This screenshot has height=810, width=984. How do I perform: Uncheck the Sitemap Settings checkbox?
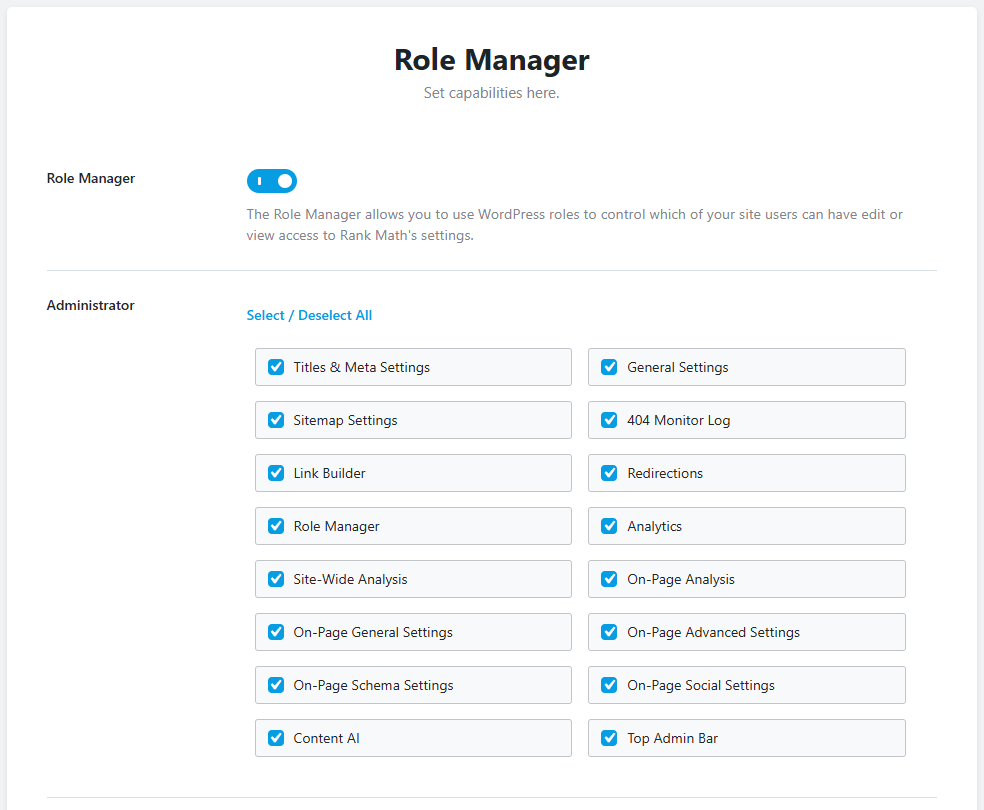coord(276,420)
